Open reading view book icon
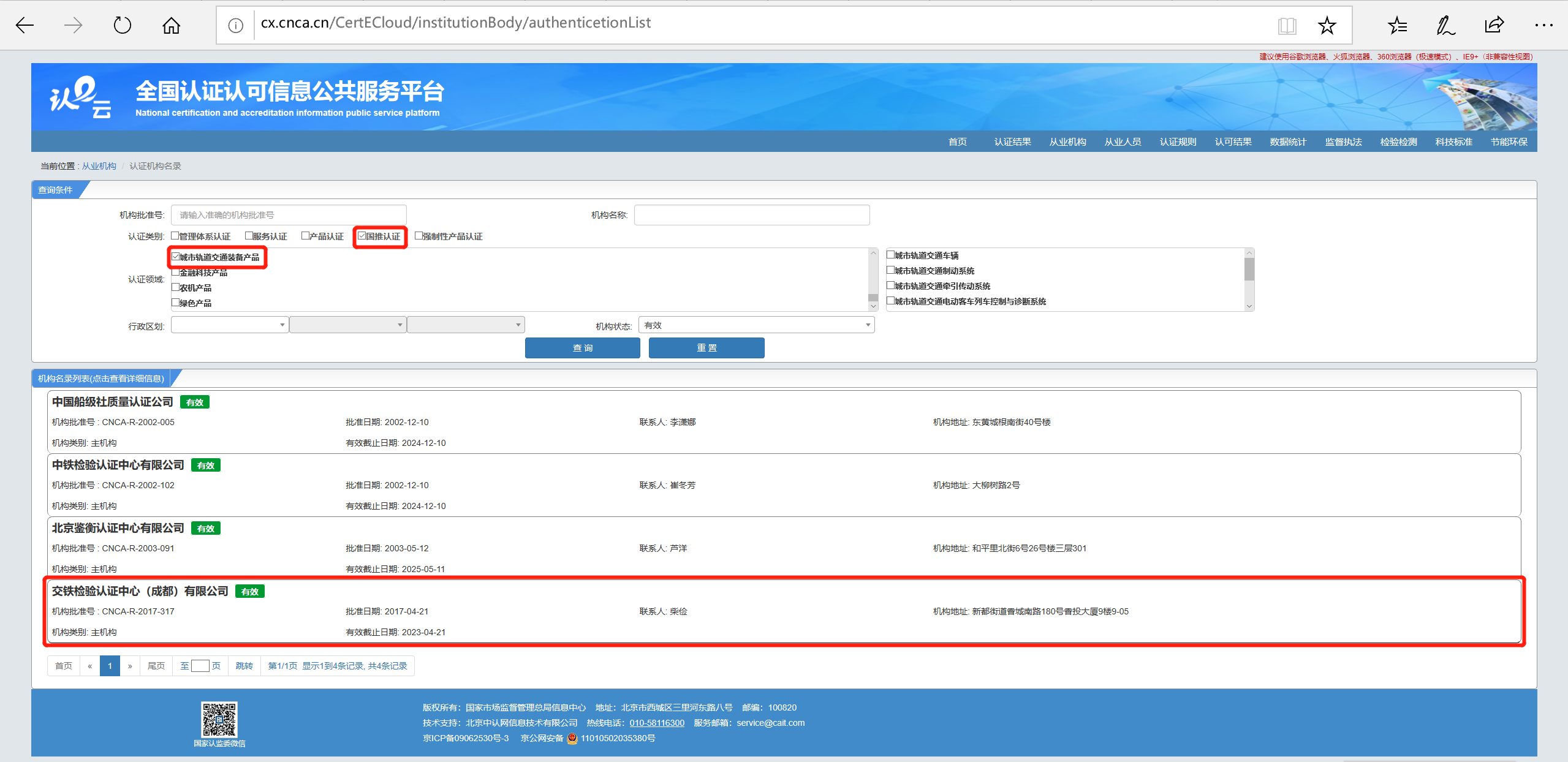This screenshot has width=1568, height=762. coord(1287,25)
